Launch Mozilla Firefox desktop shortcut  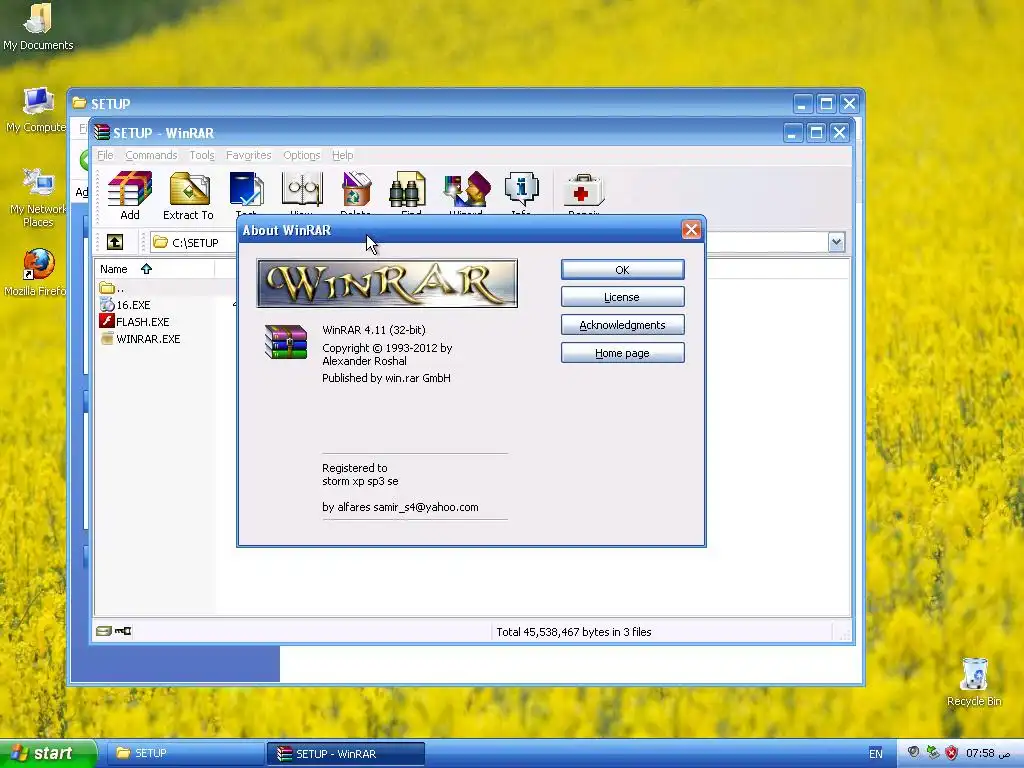(x=37, y=272)
